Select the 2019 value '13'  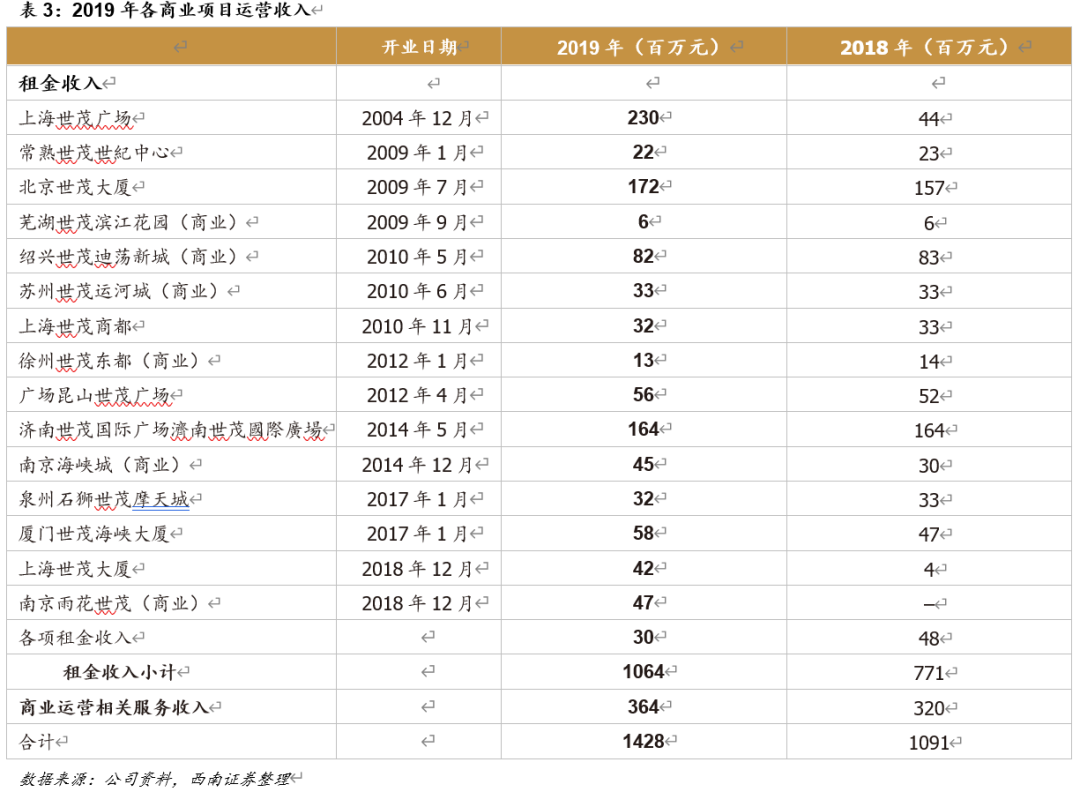pos(643,360)
